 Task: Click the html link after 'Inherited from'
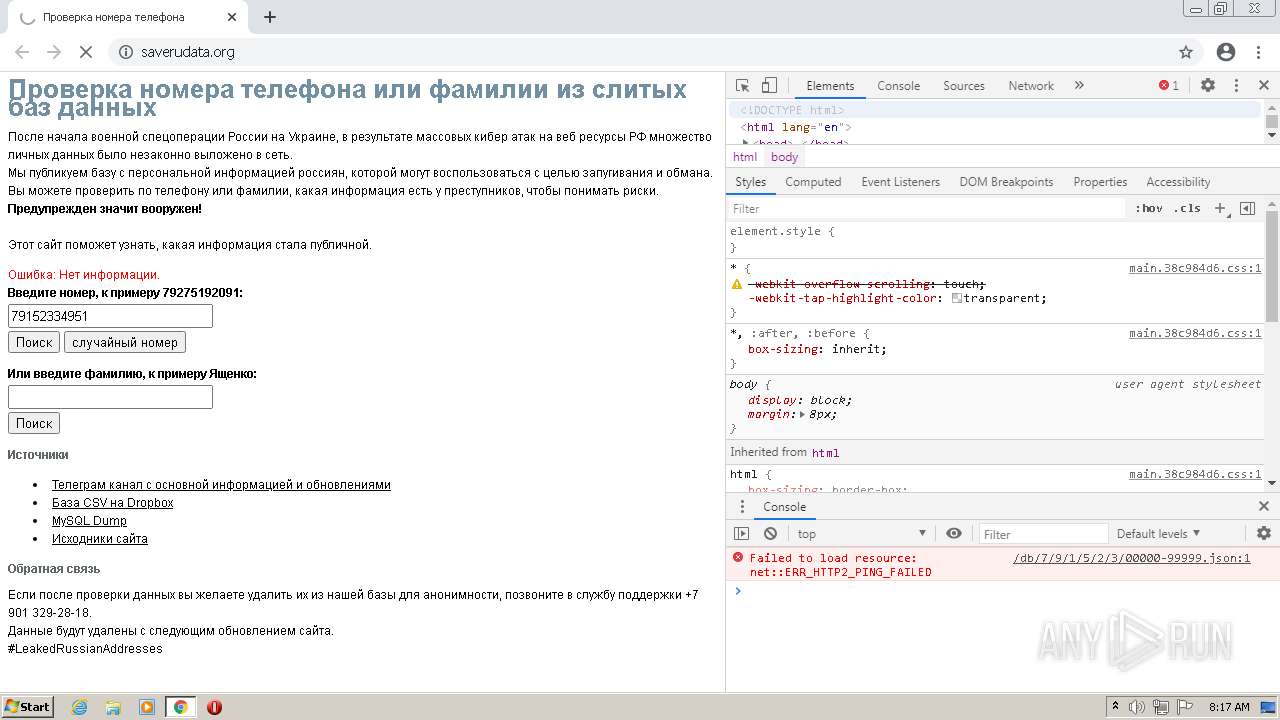click(825, 453)
